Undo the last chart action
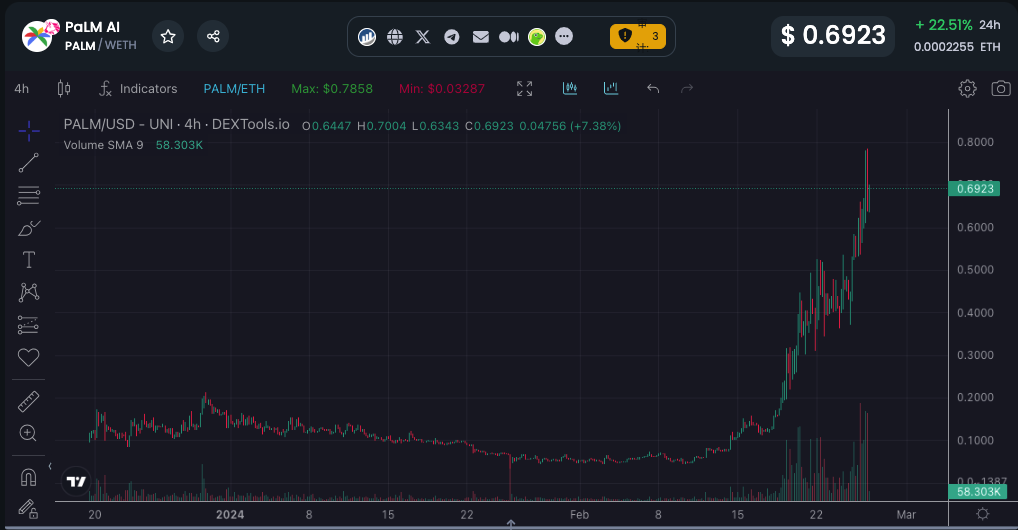1018x530 pixels. click(653, 89)
